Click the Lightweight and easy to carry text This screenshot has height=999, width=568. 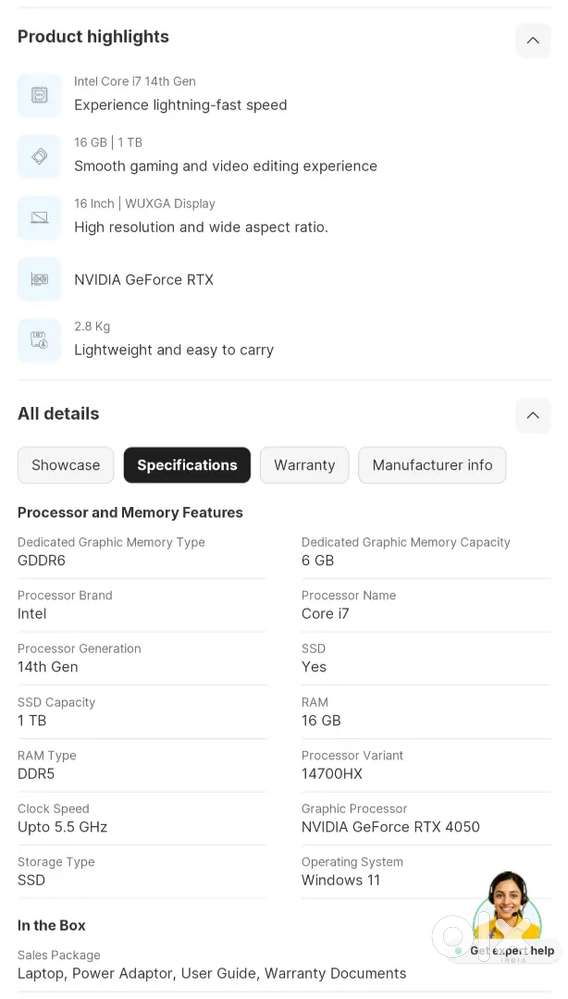click(174, 350)
